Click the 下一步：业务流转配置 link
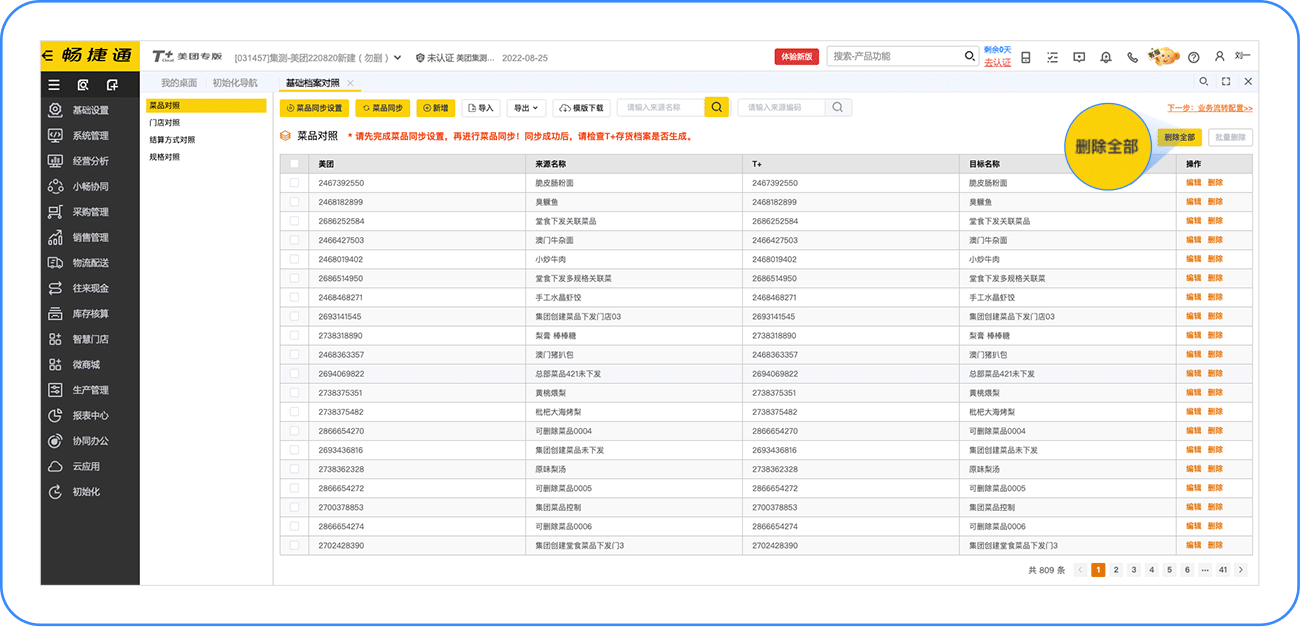This screenshot has height=627, width=1300. coord(1209,108)
